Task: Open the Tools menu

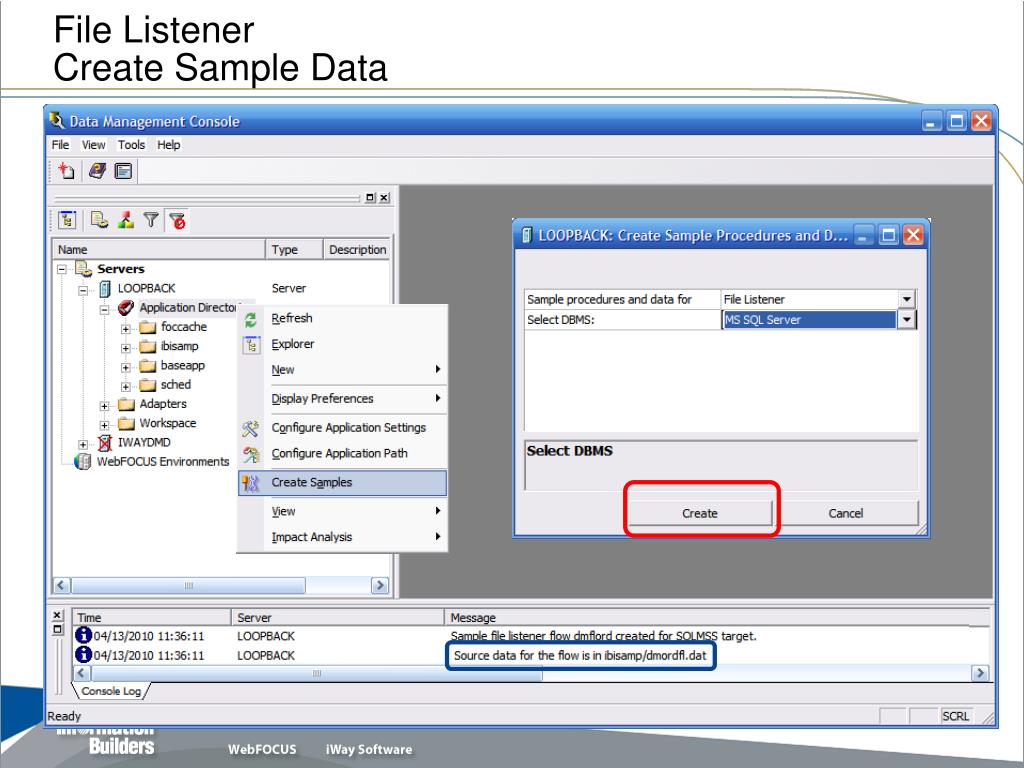Action: (x=131, y=145)
